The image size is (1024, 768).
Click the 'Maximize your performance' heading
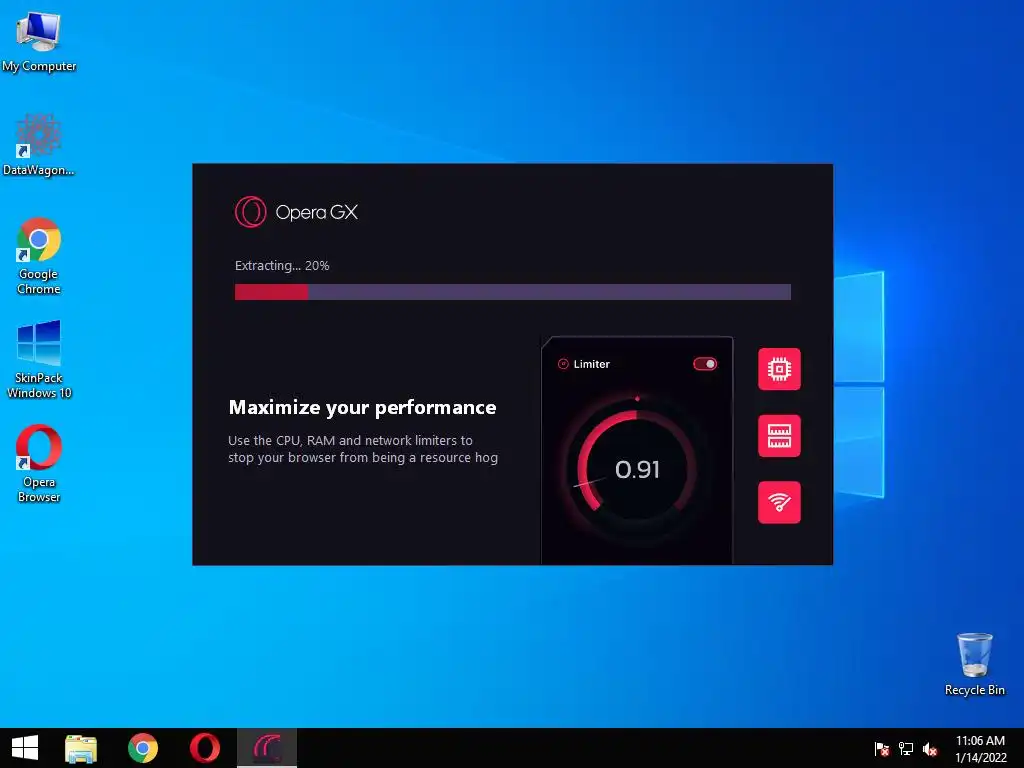coord(362,408)
